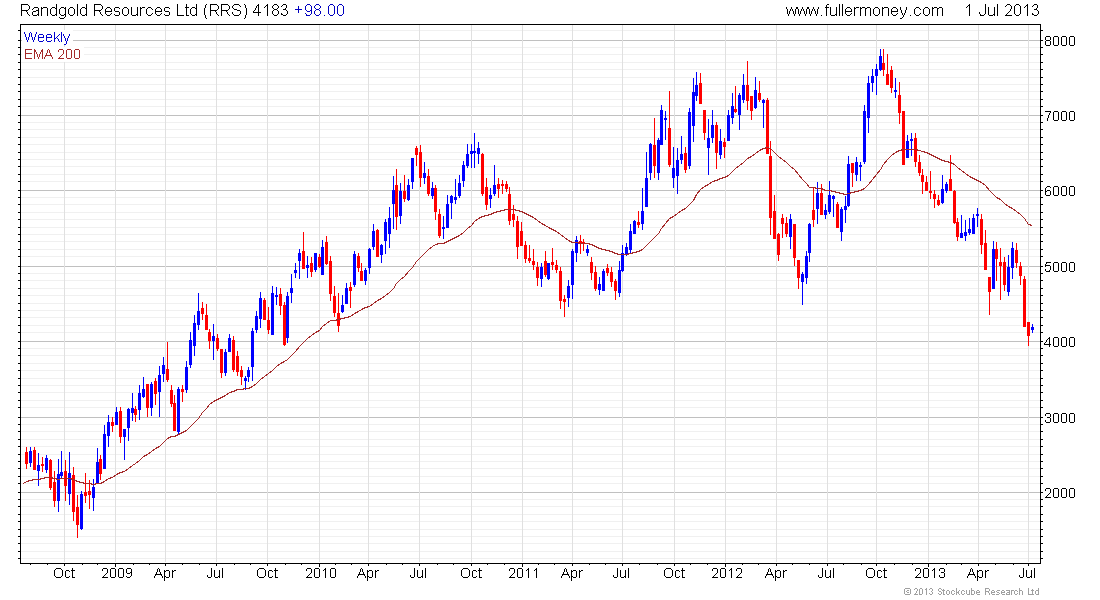Viewport: 1100px width, 600px height.
Task: Click the Apr label following 2009
Action: click(x=165, y=573)
